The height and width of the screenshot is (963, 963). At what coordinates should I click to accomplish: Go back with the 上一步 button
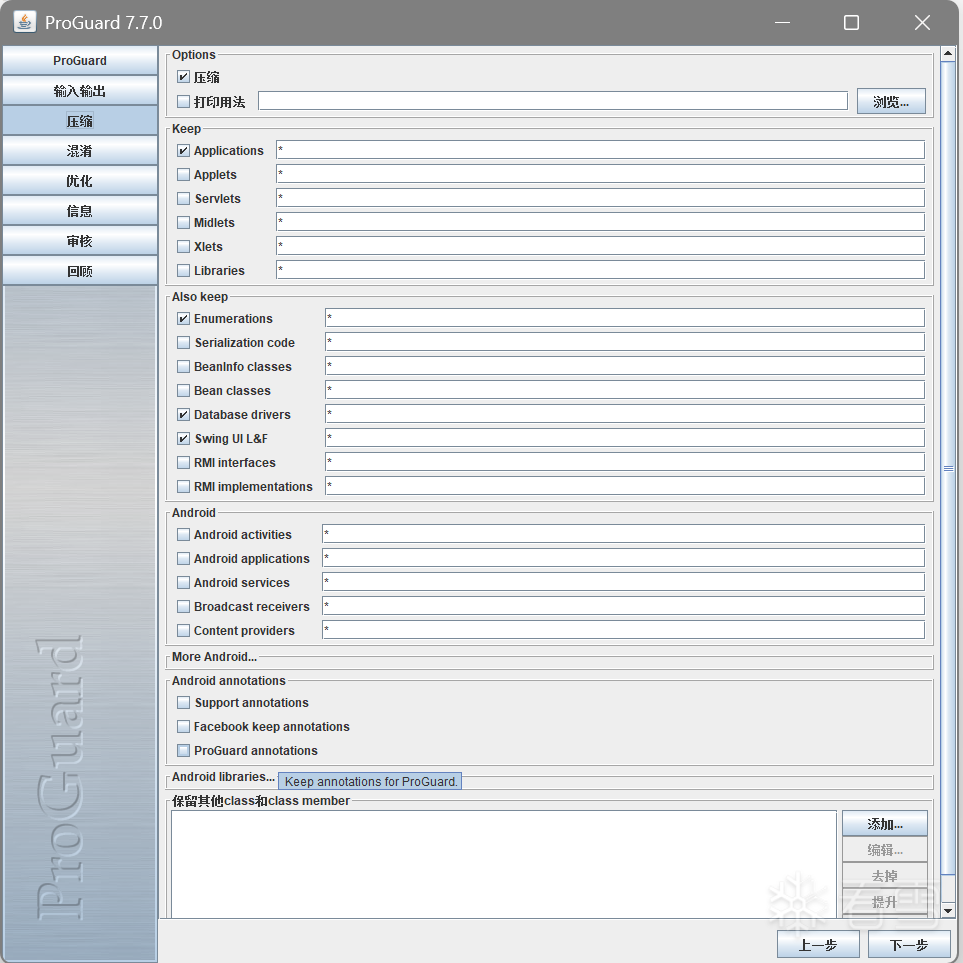click(818, 945)
